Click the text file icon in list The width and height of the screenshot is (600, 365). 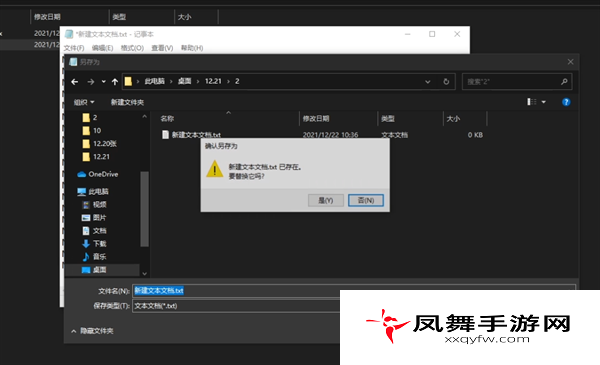[x=165, y=135]
